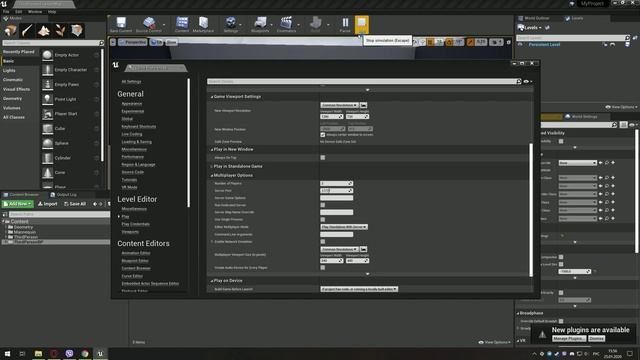Image resolution: width=640 pixels, height=360 pixels.
Task: Click the Server Port input field
Action: coord(336,191)
